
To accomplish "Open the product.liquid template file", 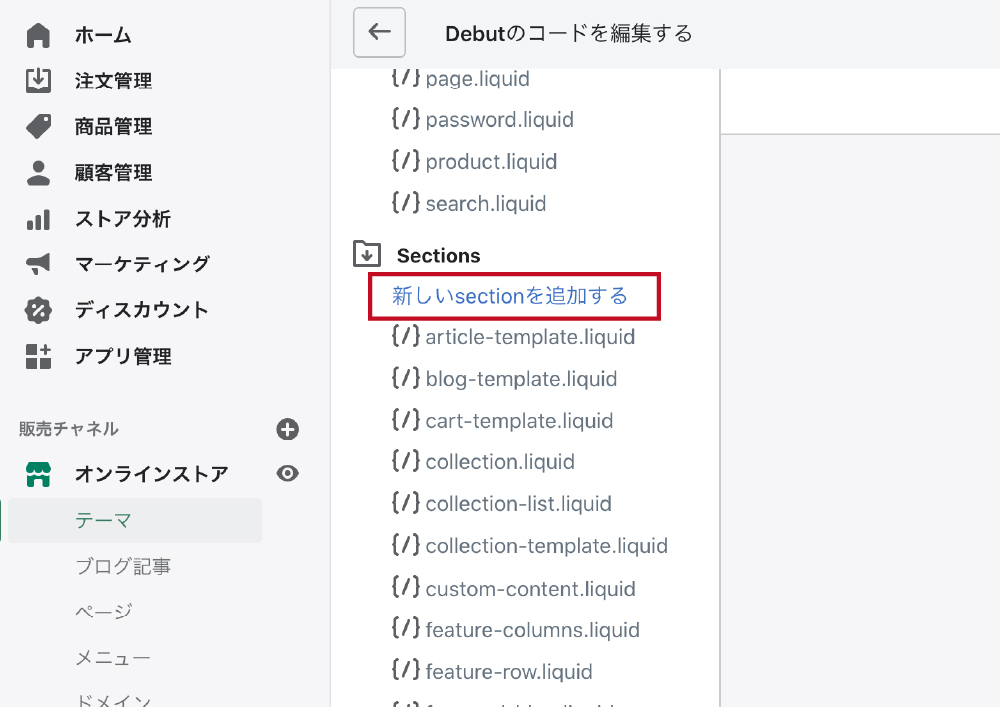I will (491, 162).
